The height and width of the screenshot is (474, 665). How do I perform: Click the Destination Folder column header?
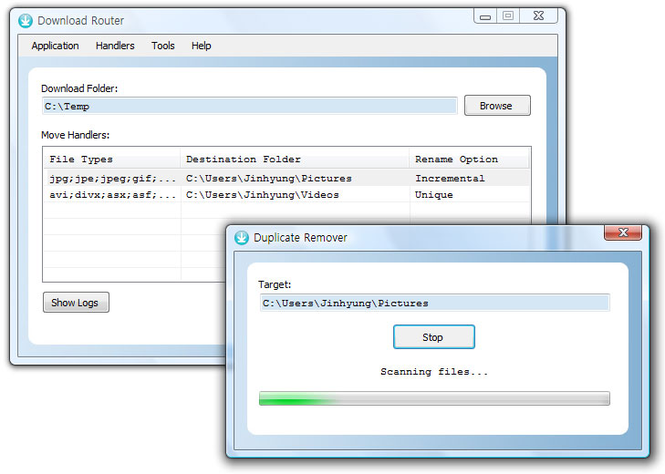[x=295, y=159]
